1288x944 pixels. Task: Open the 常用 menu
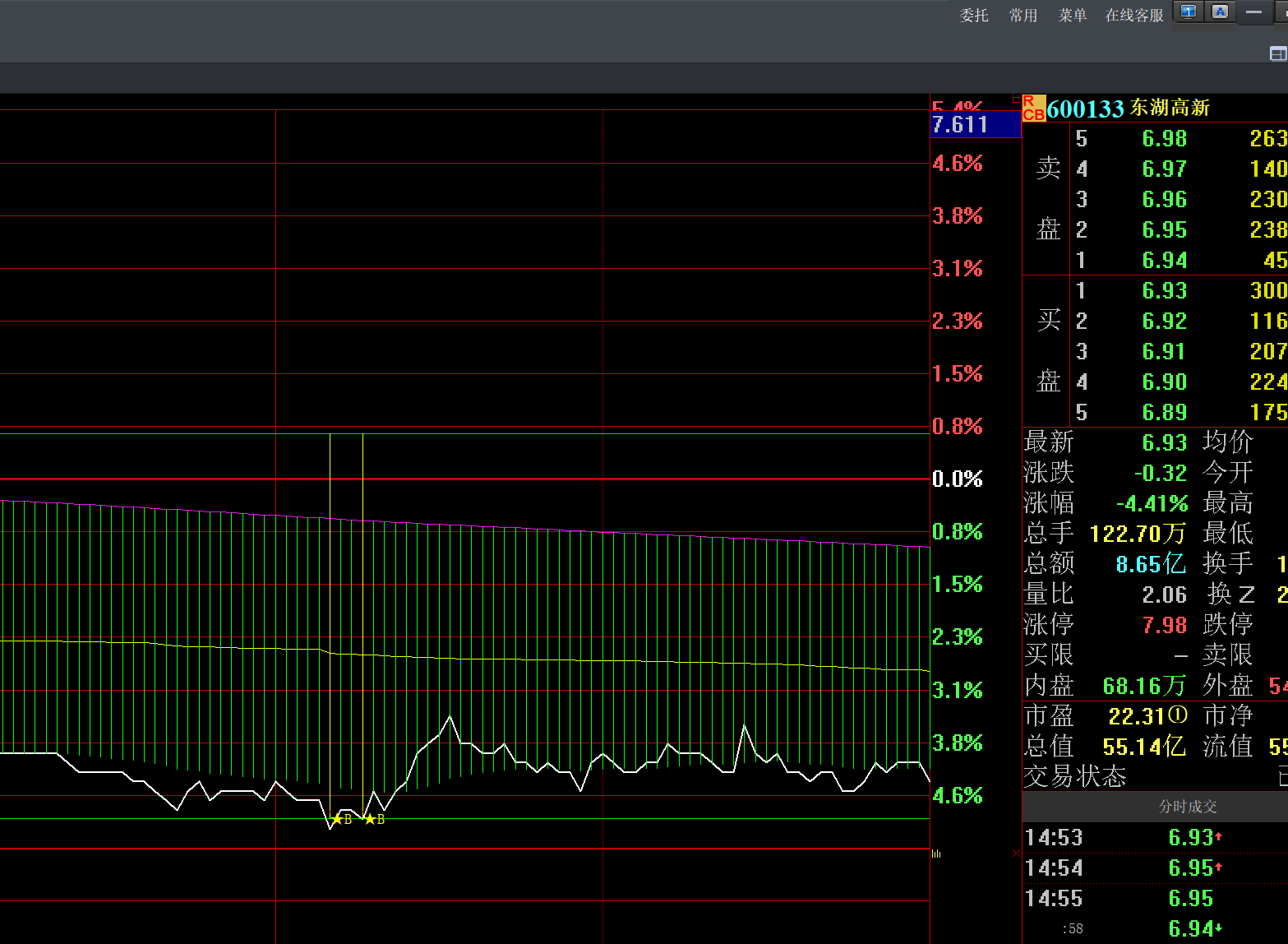coord(1023,16)
